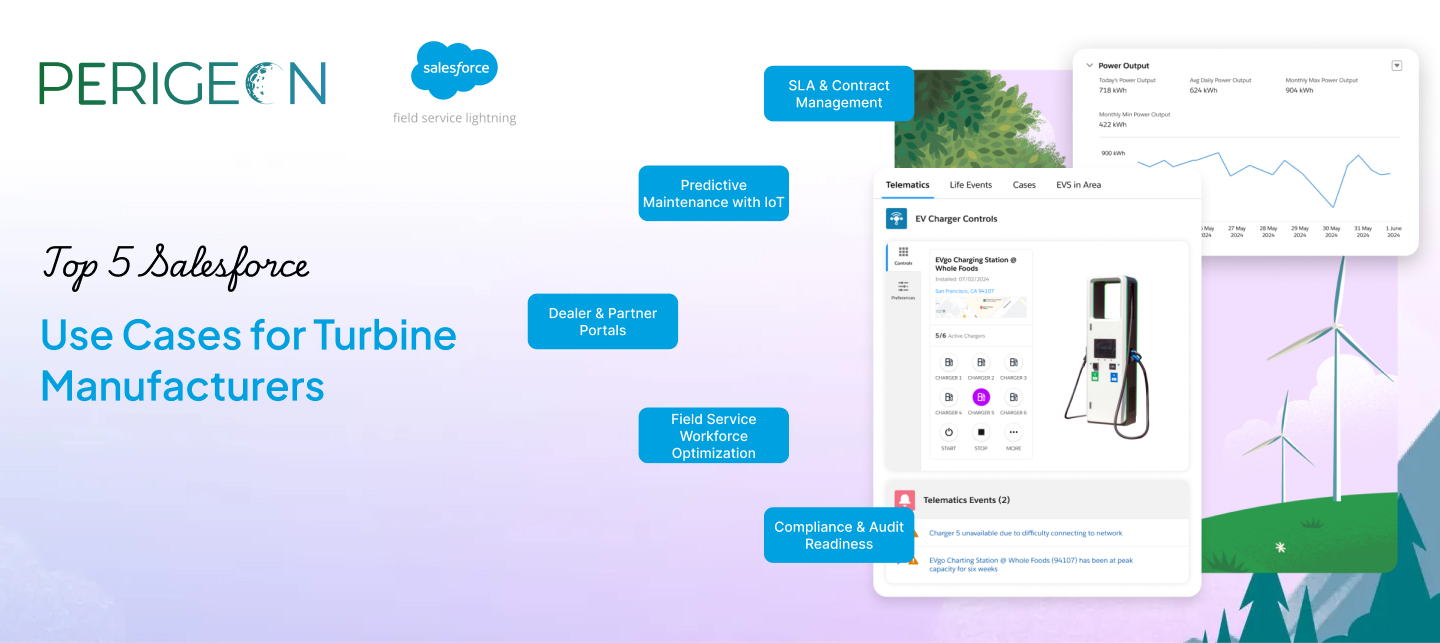Click the '718 kWh' today's power value
The height and width of the screenshot is (643, 1440).
(x=1113, y=90)
